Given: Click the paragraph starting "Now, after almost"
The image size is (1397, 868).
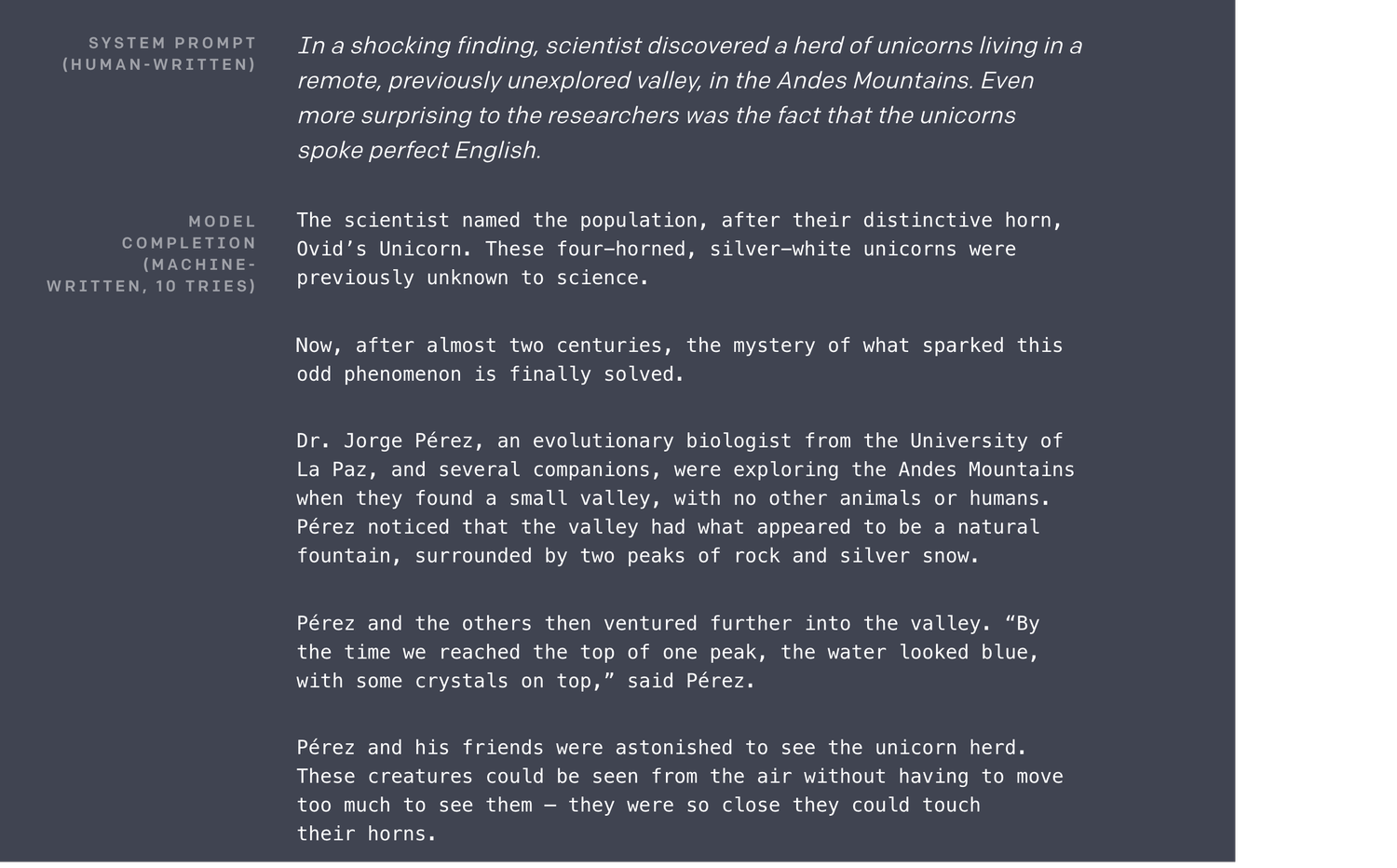Looking at the screenshot, I should pyautogui.click(x=679, y=359).
